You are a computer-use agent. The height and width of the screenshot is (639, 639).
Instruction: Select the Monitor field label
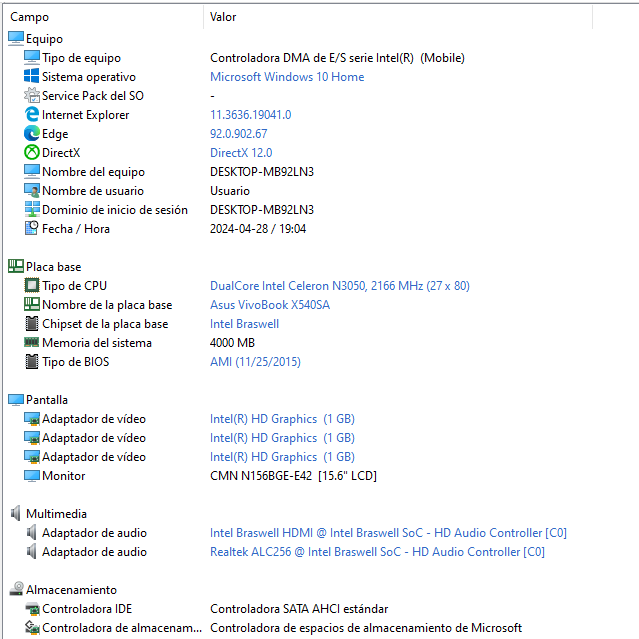64,476
